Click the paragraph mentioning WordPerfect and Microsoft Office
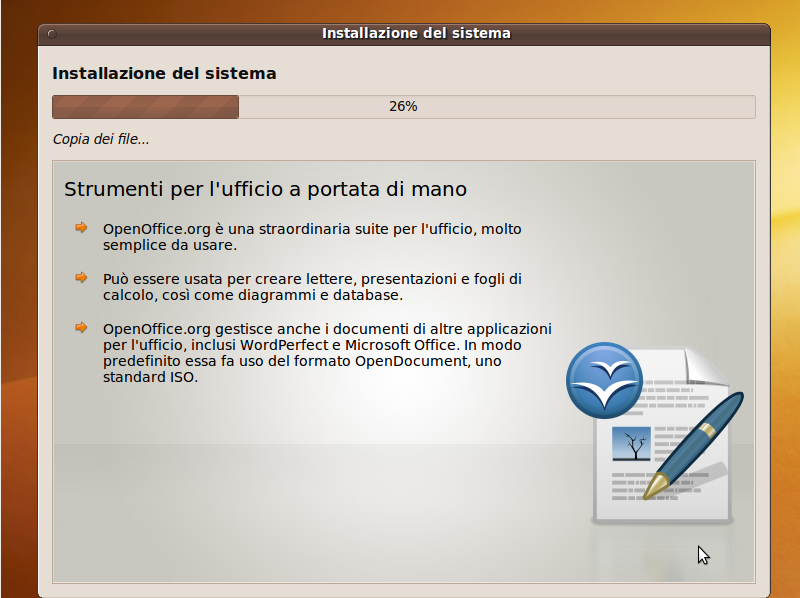Screen dimensions: 800x598 pyautogui.click(x=327, y=353)
